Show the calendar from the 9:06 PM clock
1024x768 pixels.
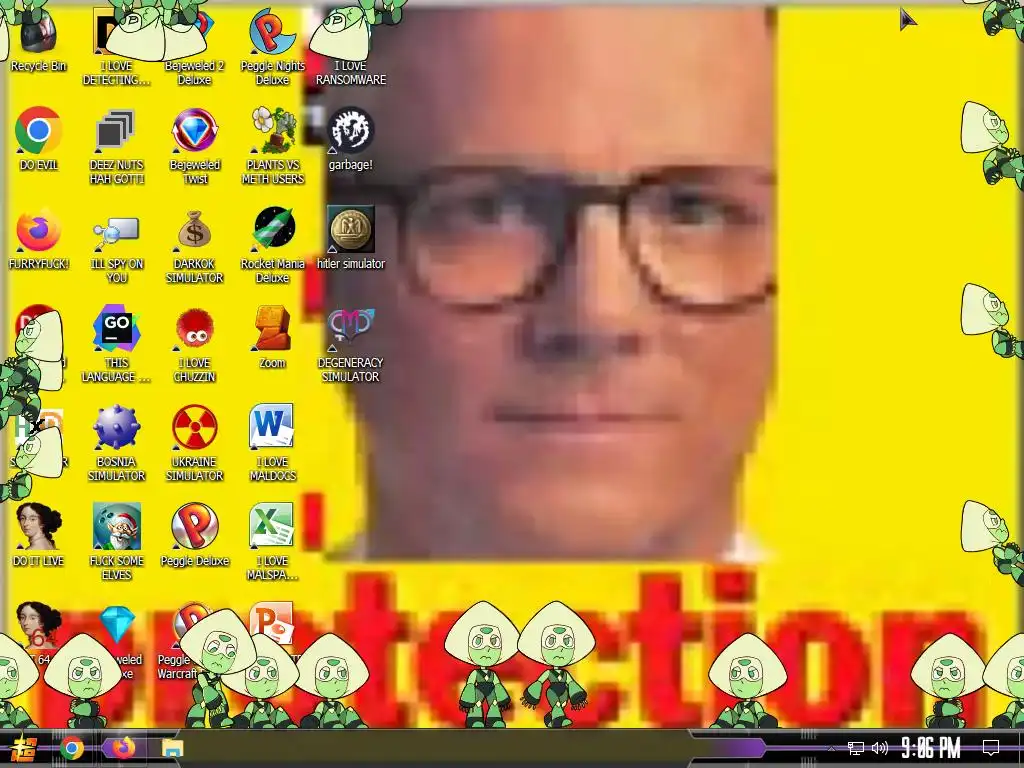coord(931,747)
